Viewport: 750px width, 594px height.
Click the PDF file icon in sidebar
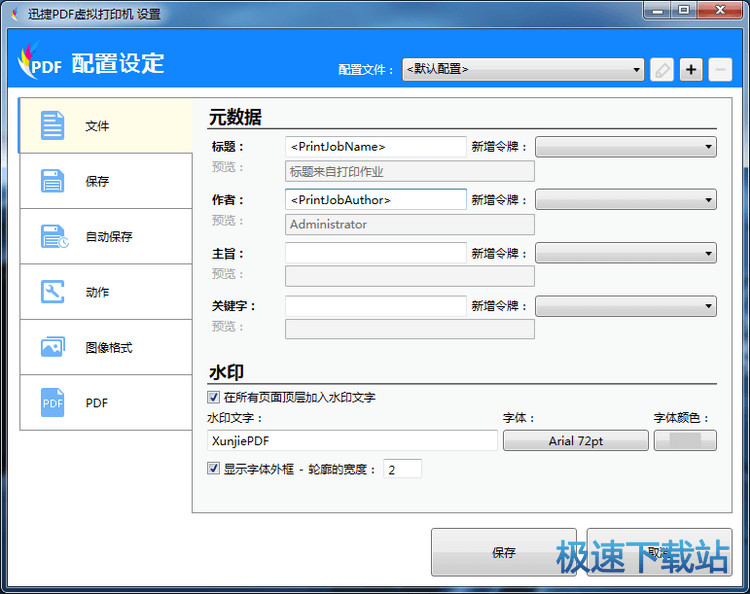click(52, 402)
